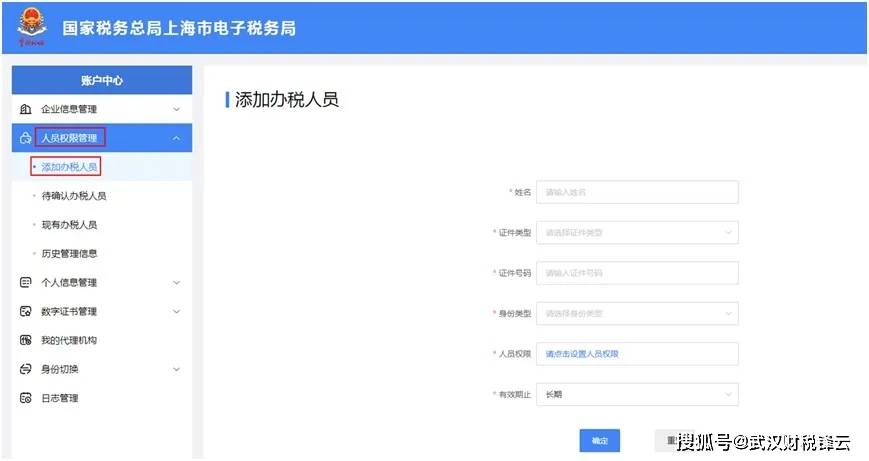Focus the 姓名 input field
This screenshot has width=869, height=461.
(x=637, y=192)
